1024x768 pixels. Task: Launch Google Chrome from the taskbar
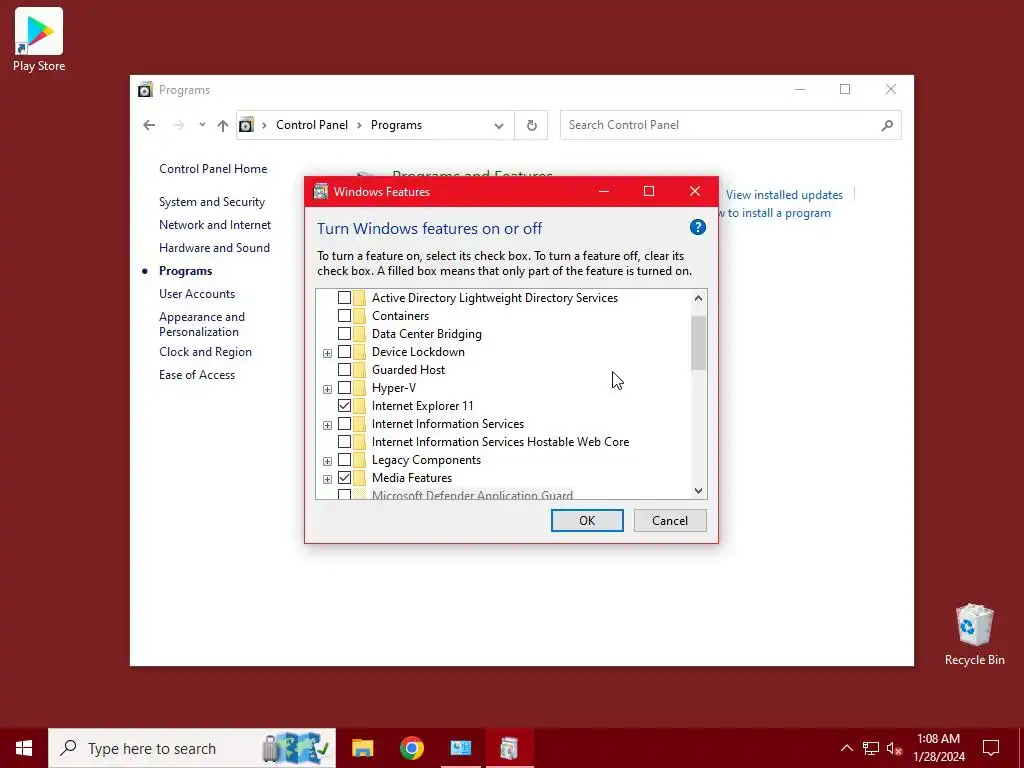411,748
